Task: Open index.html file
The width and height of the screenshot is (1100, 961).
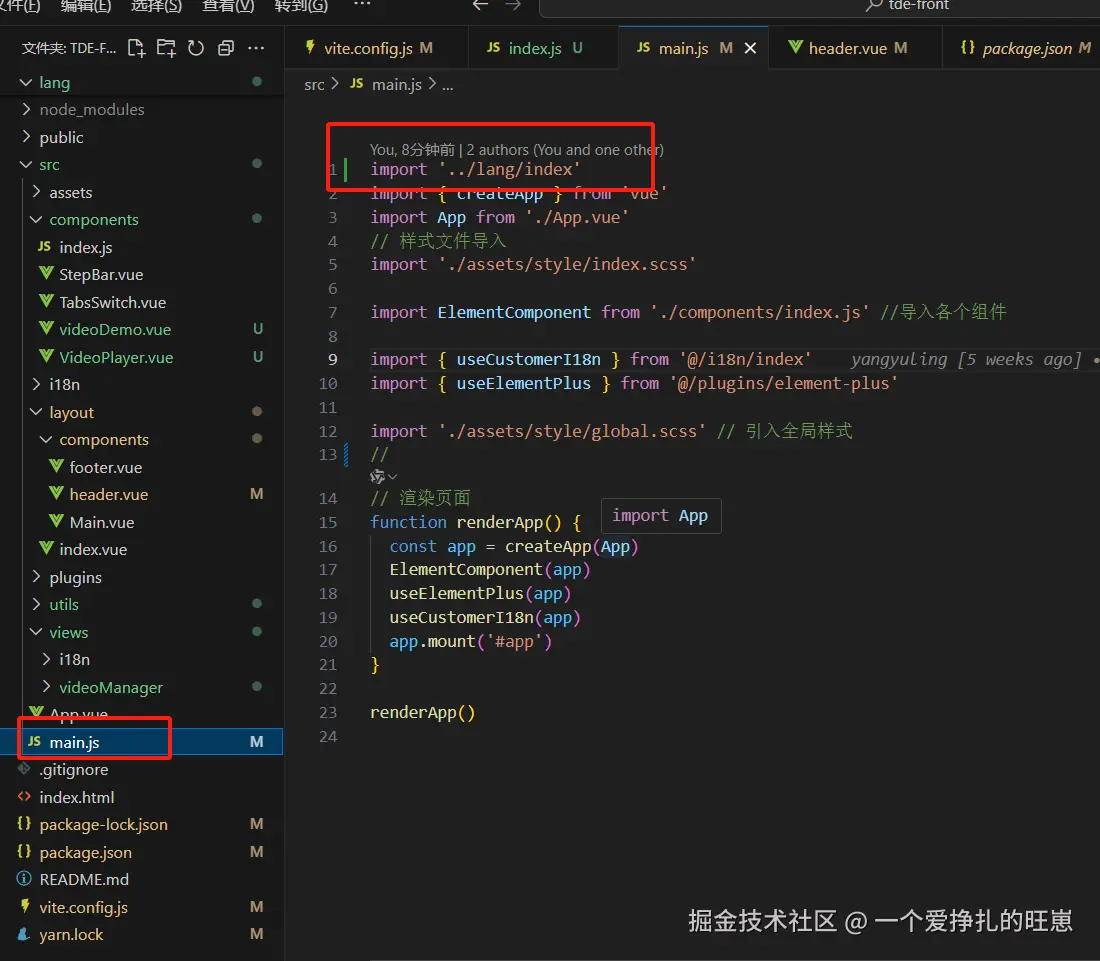Action: coord(142,798)
